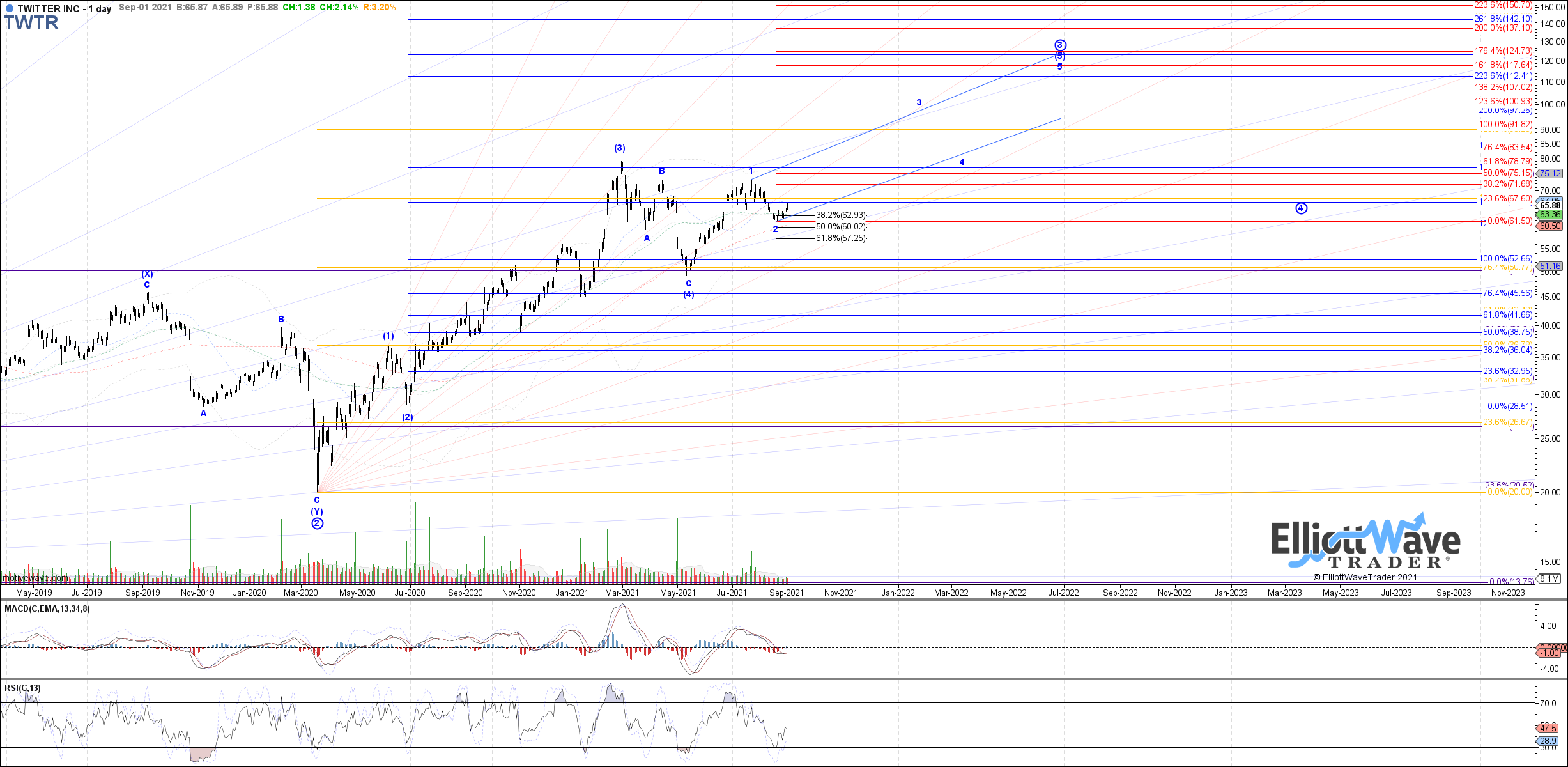Select the 50.0%(60.02) retracement label
The width and height of the screenshot is (1568, 767).
[x=841, y=227]
